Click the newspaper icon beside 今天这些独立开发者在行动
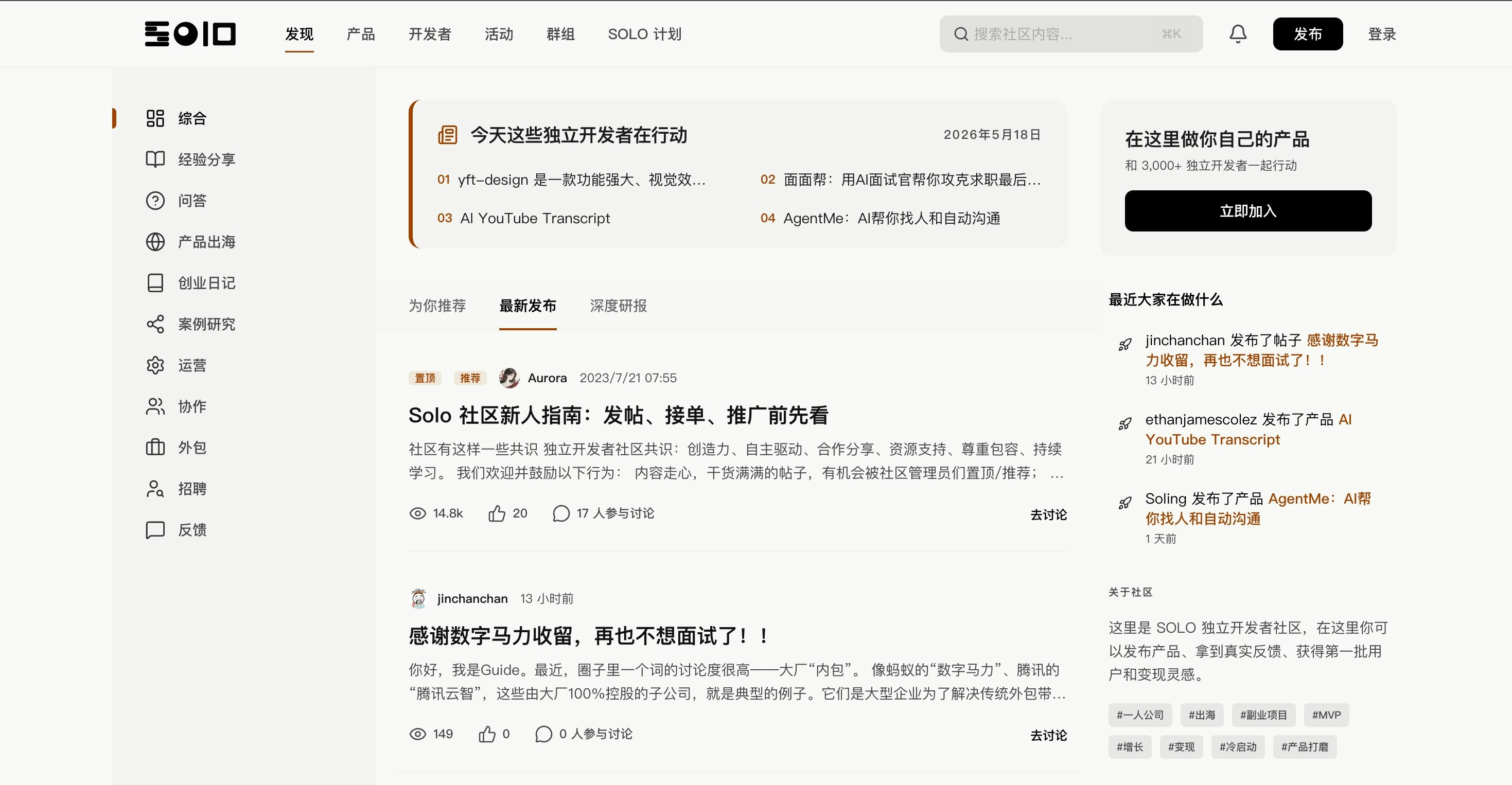This screenshot has height=785, width=1512. pos(447,134)
